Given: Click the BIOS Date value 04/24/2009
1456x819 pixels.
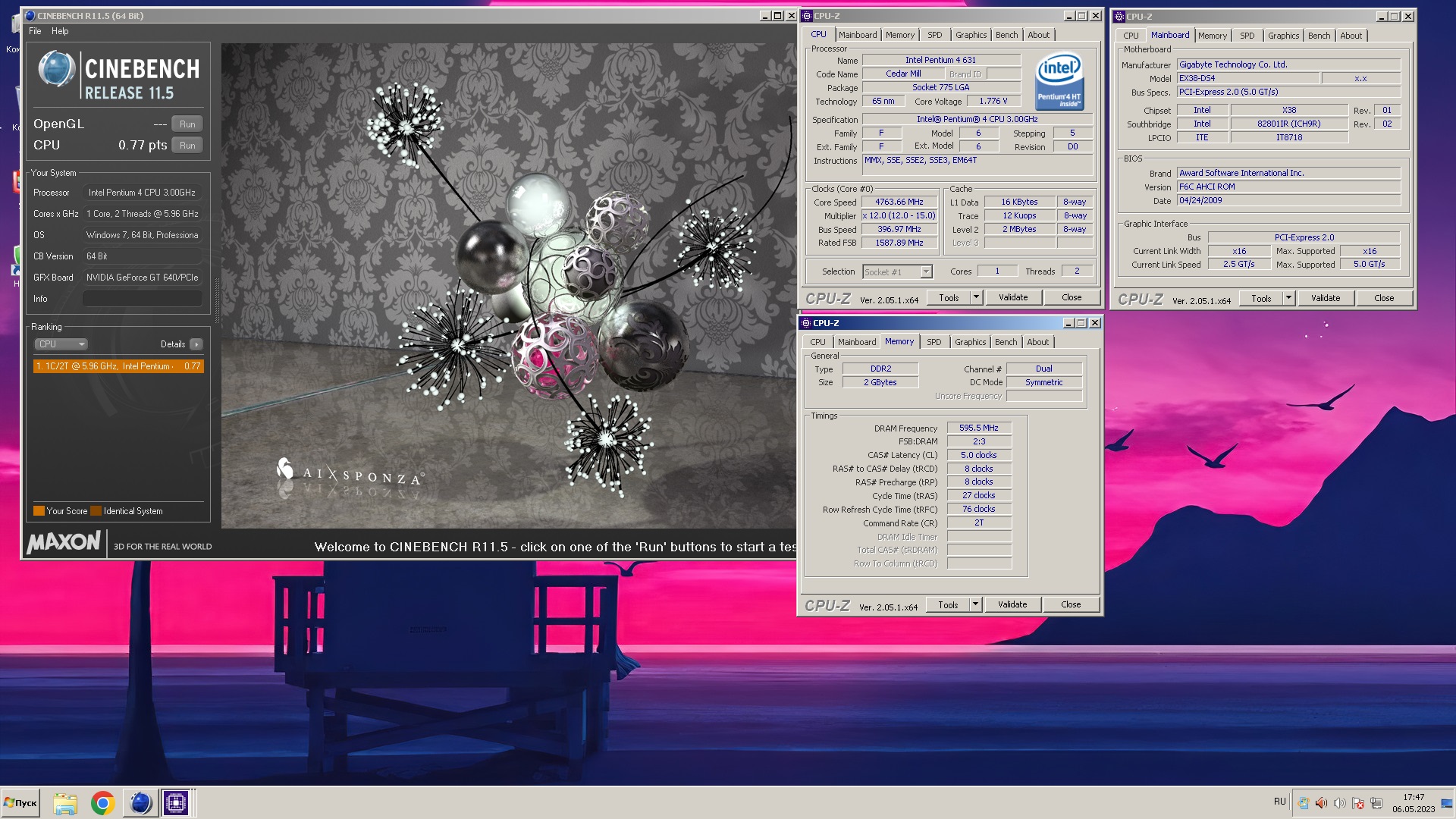Looking at the screenshot, I should click(1288, 201).
